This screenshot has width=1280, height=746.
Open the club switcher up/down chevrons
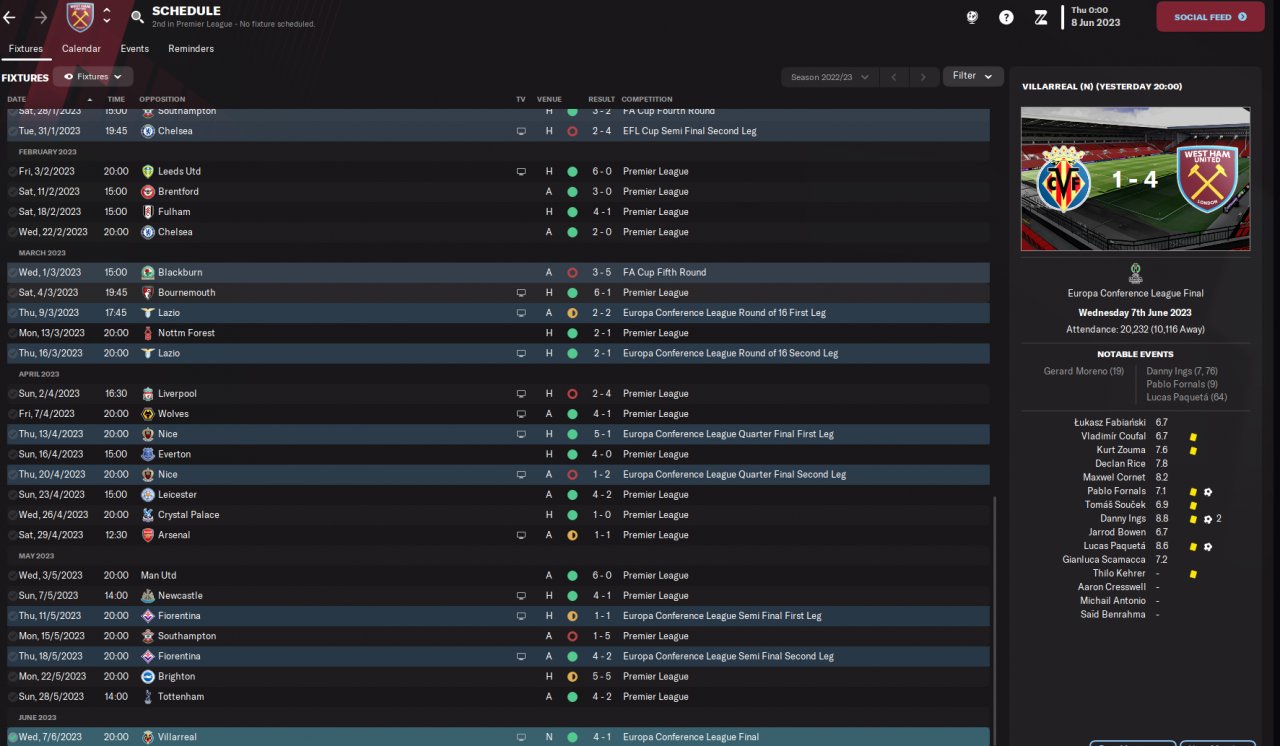107,16
